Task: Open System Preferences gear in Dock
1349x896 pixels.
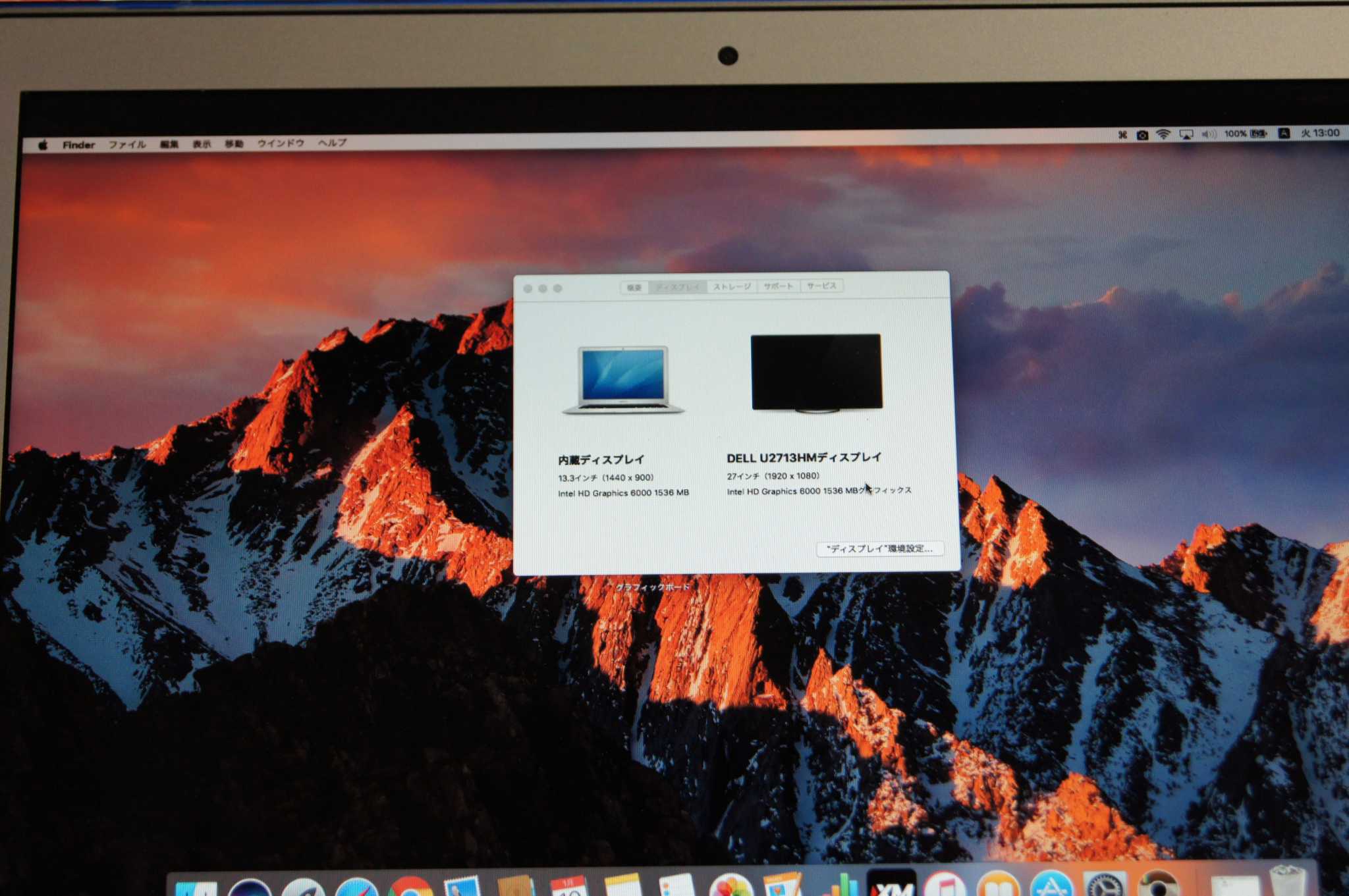Action: pos(1105,883)
